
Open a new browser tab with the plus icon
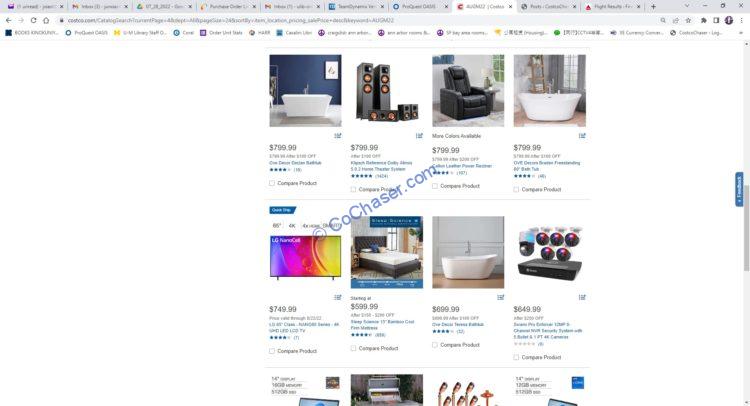click(653, 7)
